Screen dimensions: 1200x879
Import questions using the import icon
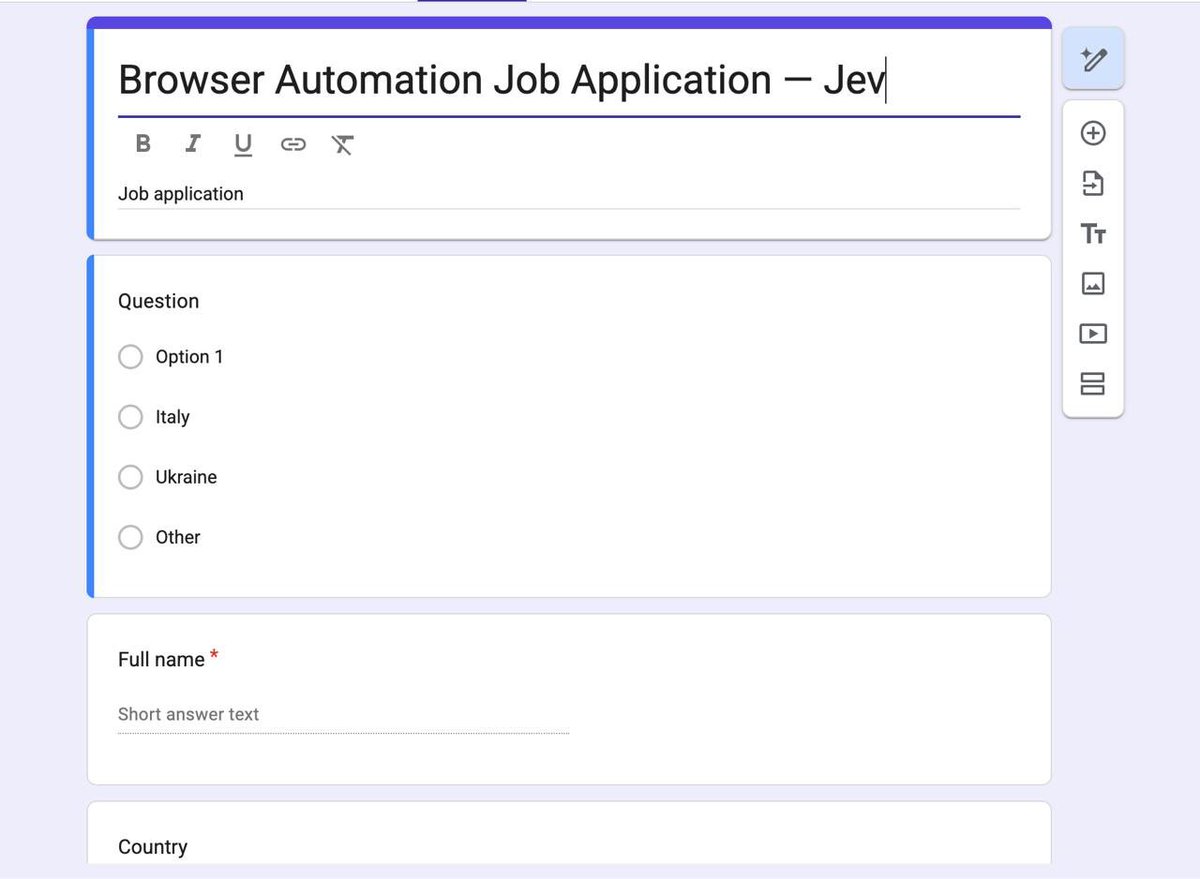coord(1093,183)
